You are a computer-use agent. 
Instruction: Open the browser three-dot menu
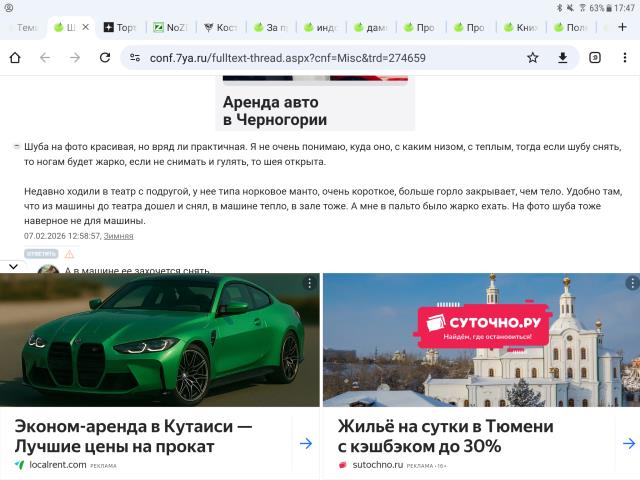coord(625,58)
